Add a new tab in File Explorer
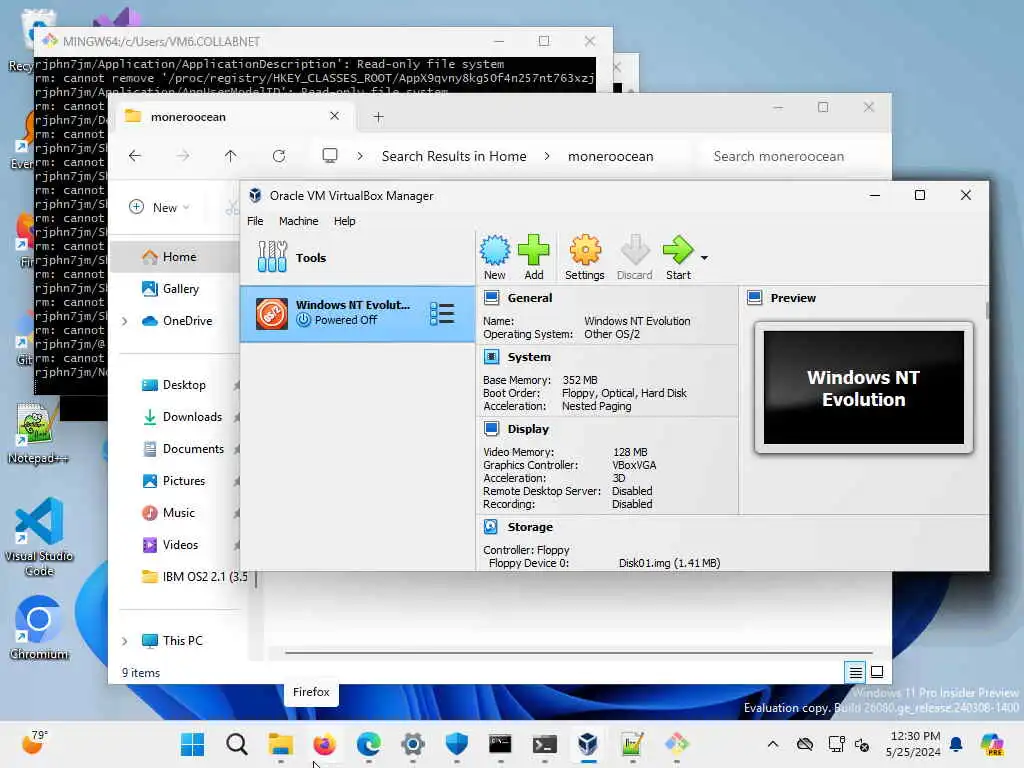Image resolution: width=1024 pixels, height=768 pixels. [378, 117]
